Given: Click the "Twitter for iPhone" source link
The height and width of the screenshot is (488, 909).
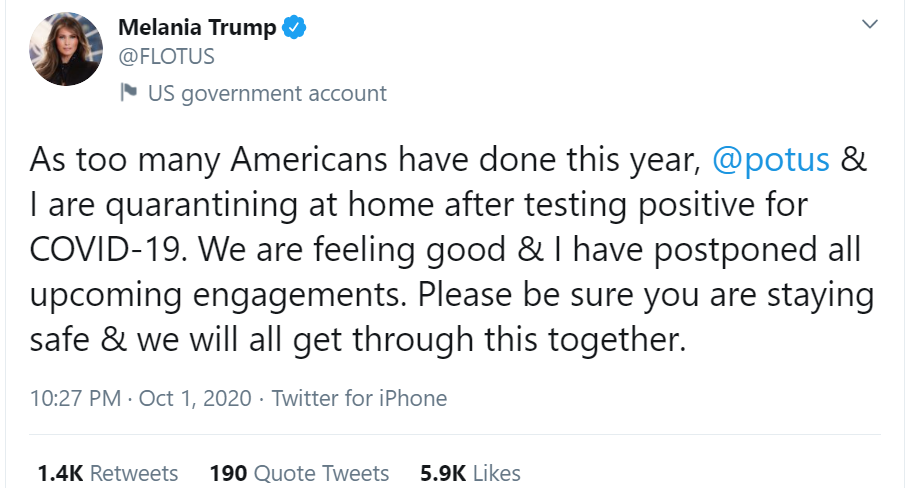Looking at the screenshot, I should pyautogui.click(x=359, y=398).
